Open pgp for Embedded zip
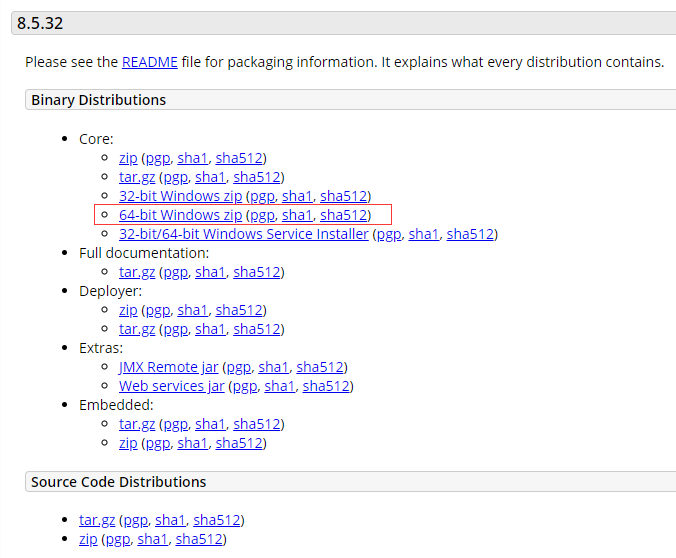The image size is (676, 558). pyautogui.click(x=158, y=443)
